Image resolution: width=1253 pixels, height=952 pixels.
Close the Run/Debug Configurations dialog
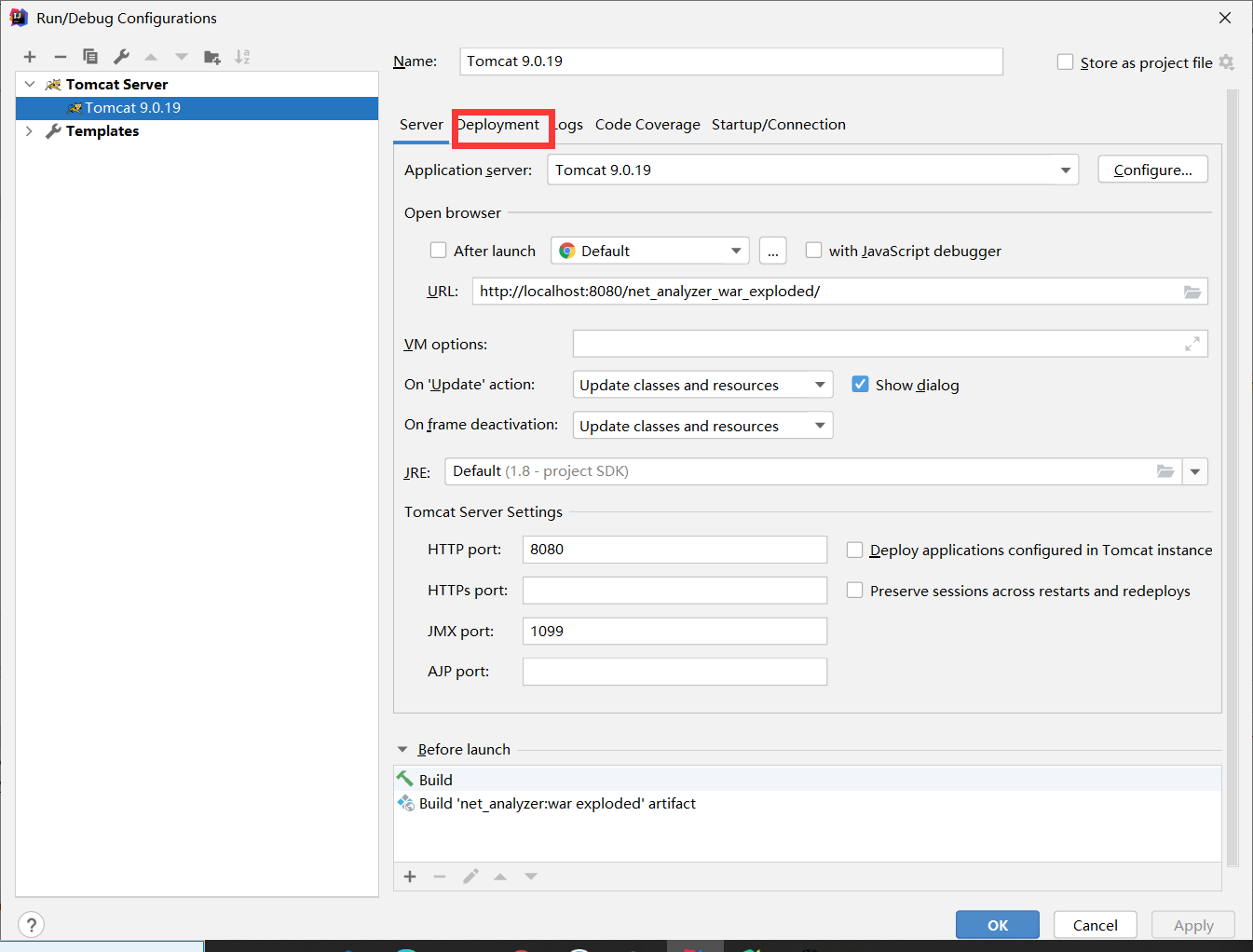click(1225, 18)
